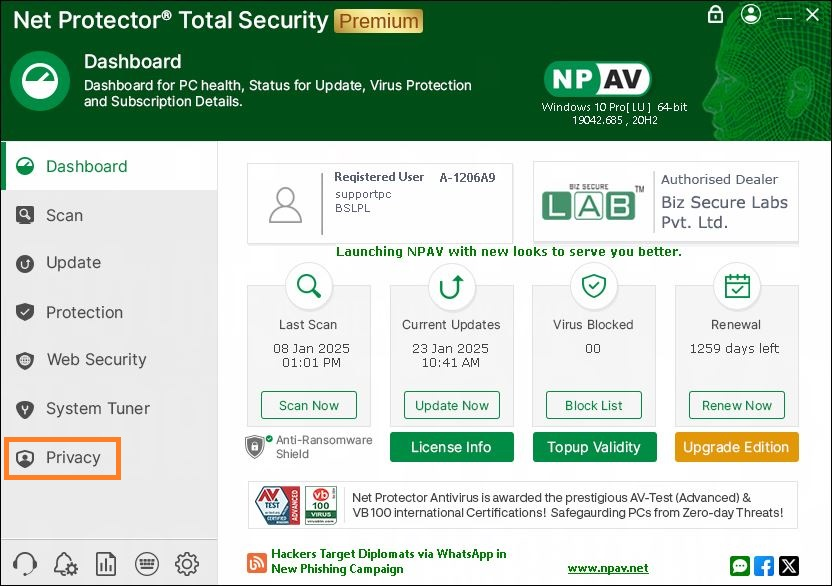Click the Anti-Ransomware Shield icon

point(256,446)
